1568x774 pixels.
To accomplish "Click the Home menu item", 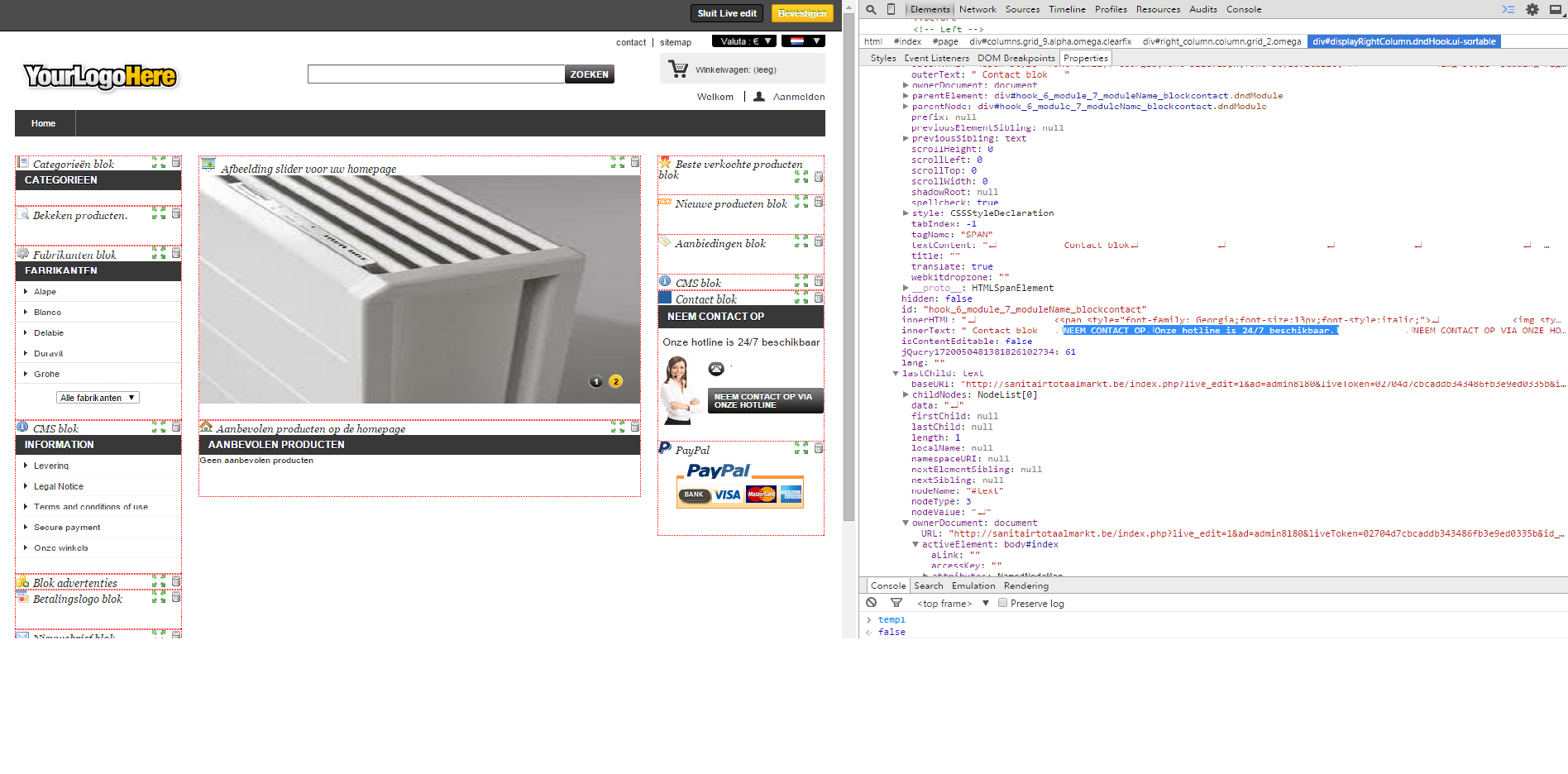I will pyautogui.click(x=44, y=123).
